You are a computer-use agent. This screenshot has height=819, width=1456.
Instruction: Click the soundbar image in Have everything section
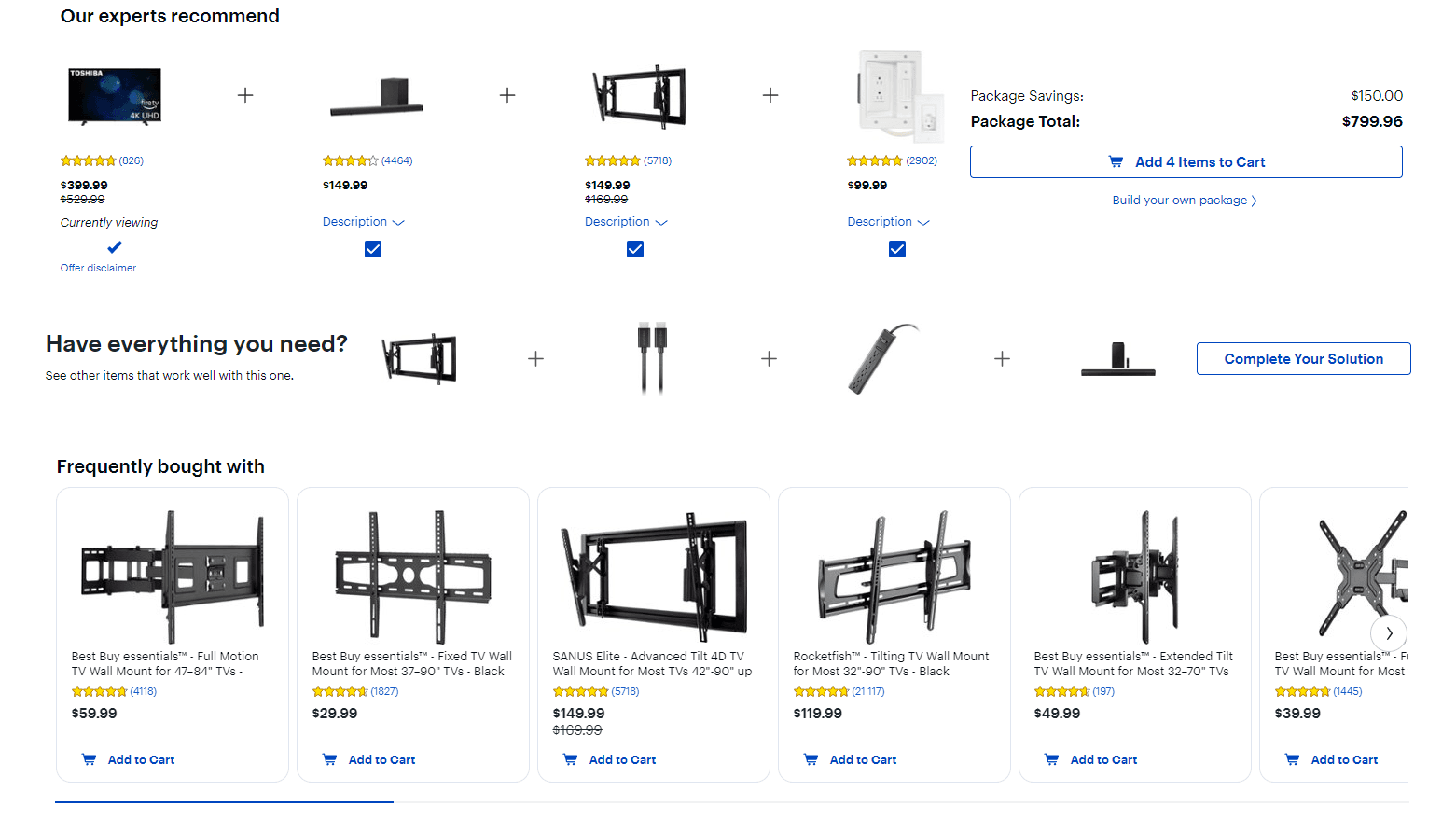pos(1117,359)
